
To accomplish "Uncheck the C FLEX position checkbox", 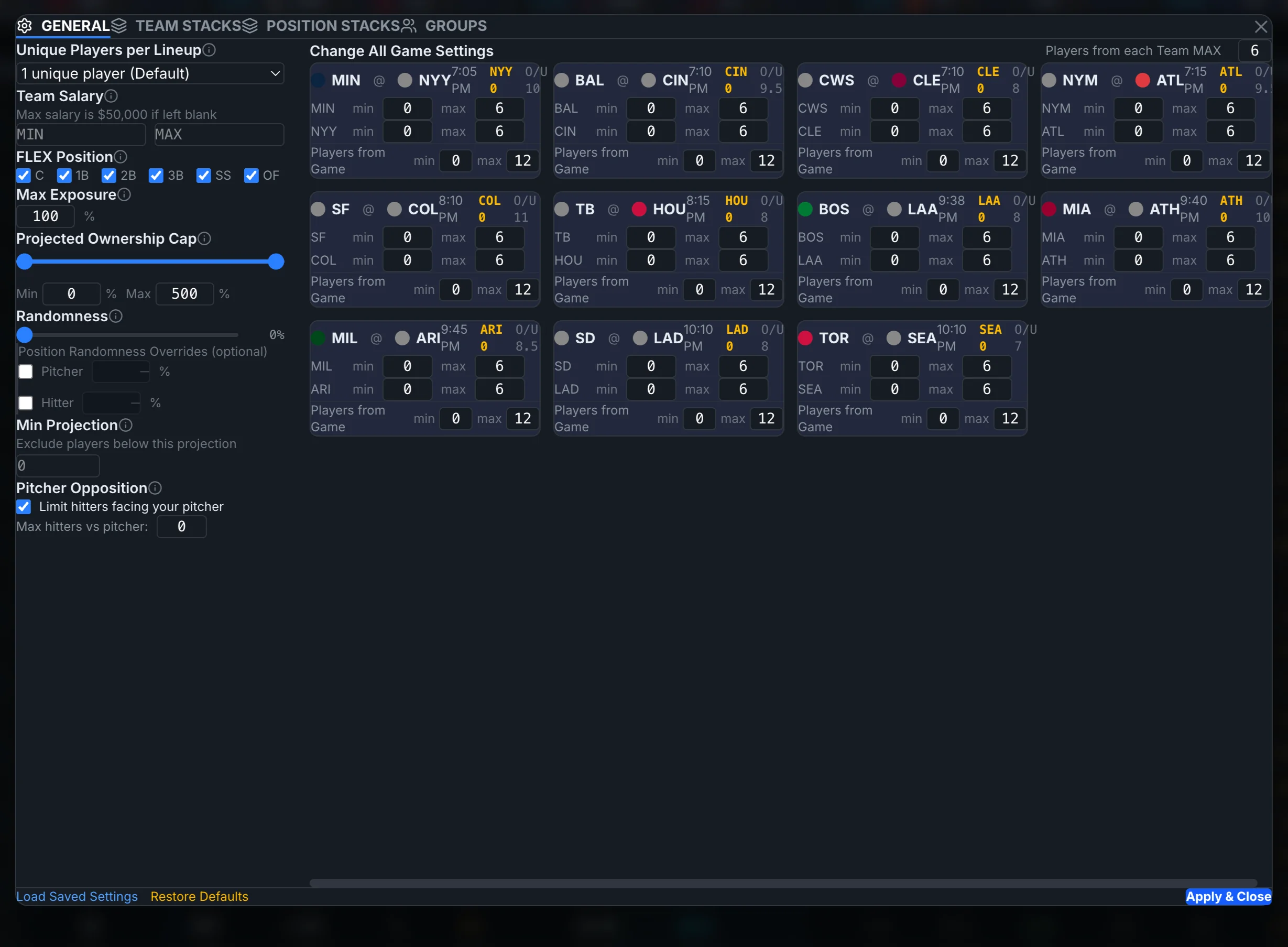I will click(x=24, y=176).
